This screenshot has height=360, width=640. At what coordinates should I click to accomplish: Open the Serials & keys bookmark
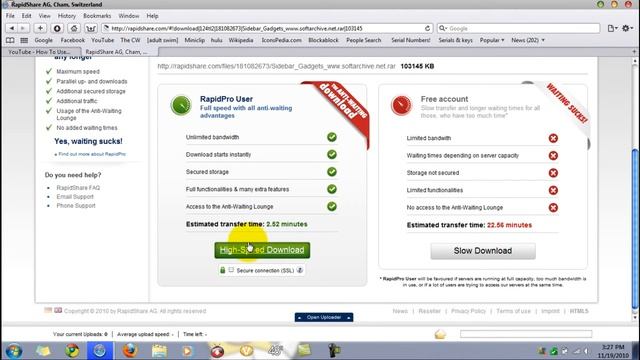pos(456,40)
